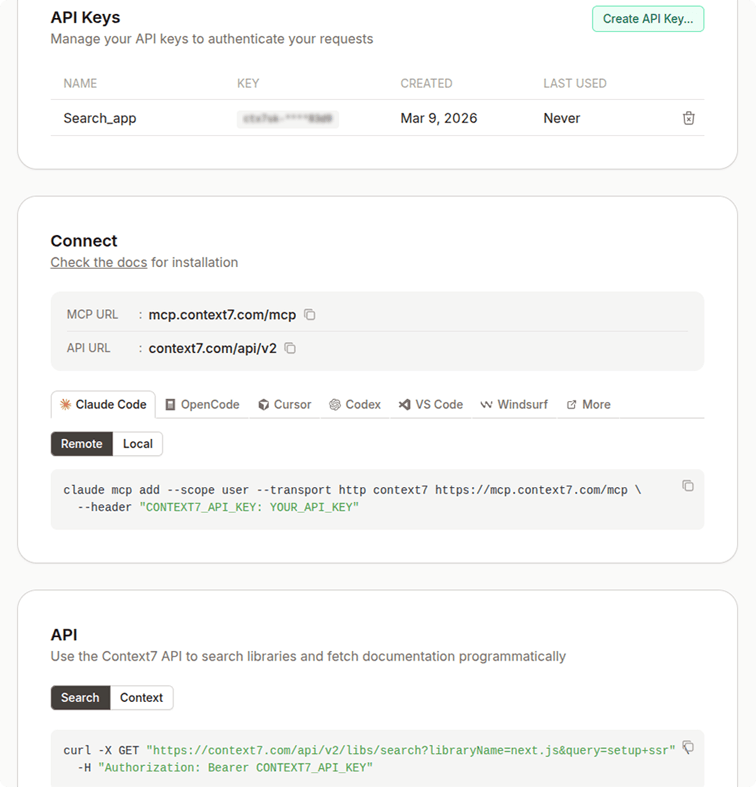Open the Check the docs link
This screenshot has width=756, height=787.
[x=99, y=262]
